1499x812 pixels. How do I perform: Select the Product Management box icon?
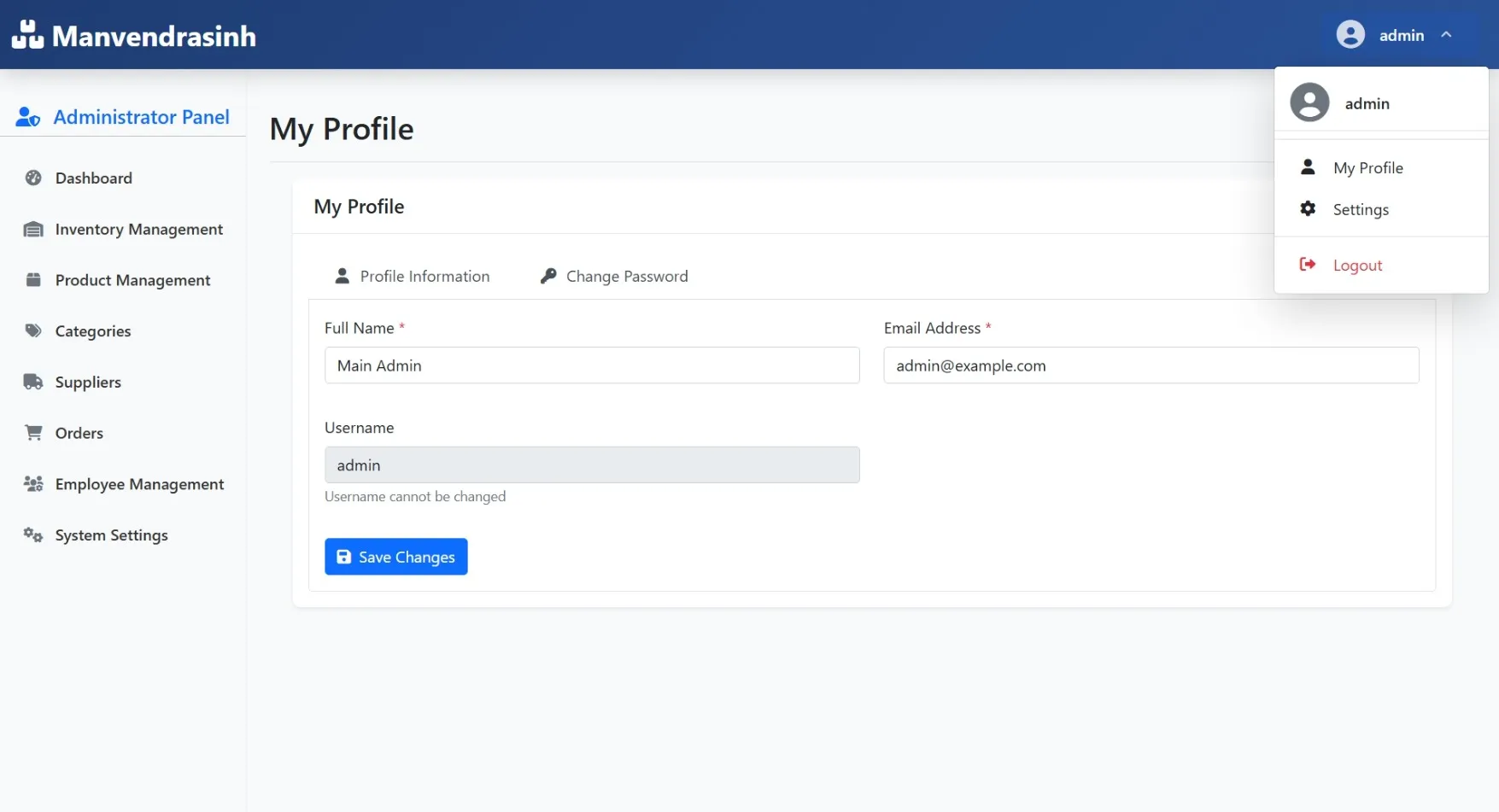point(33,279)
